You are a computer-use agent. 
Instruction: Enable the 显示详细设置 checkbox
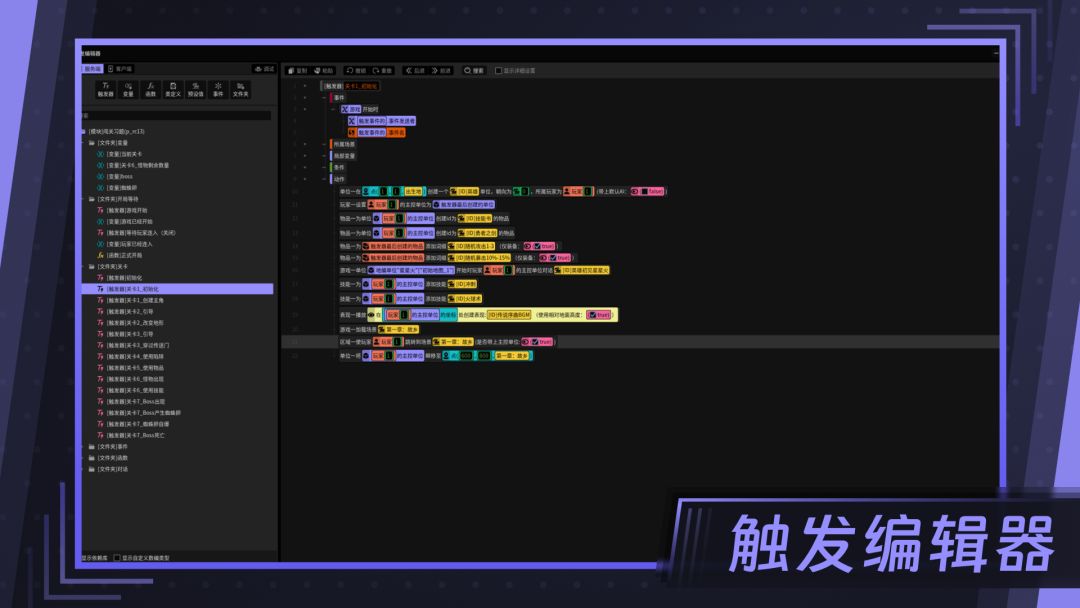(497, 70)
